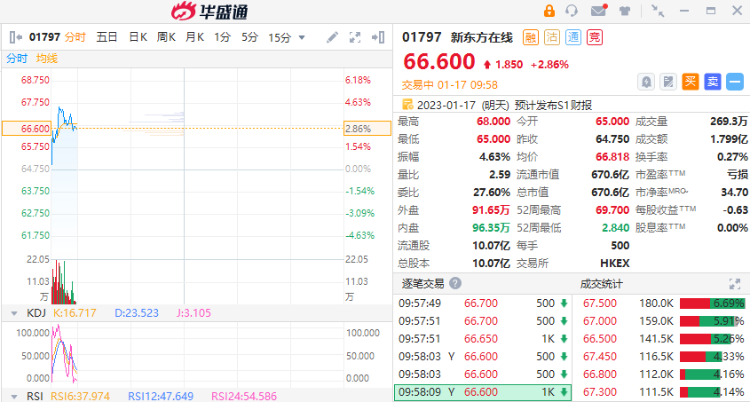The width and height of the screenshot is (750, 402).
Task: Remove from watchlist minus button
Action: pyautogui.click(x=735, y=82)
